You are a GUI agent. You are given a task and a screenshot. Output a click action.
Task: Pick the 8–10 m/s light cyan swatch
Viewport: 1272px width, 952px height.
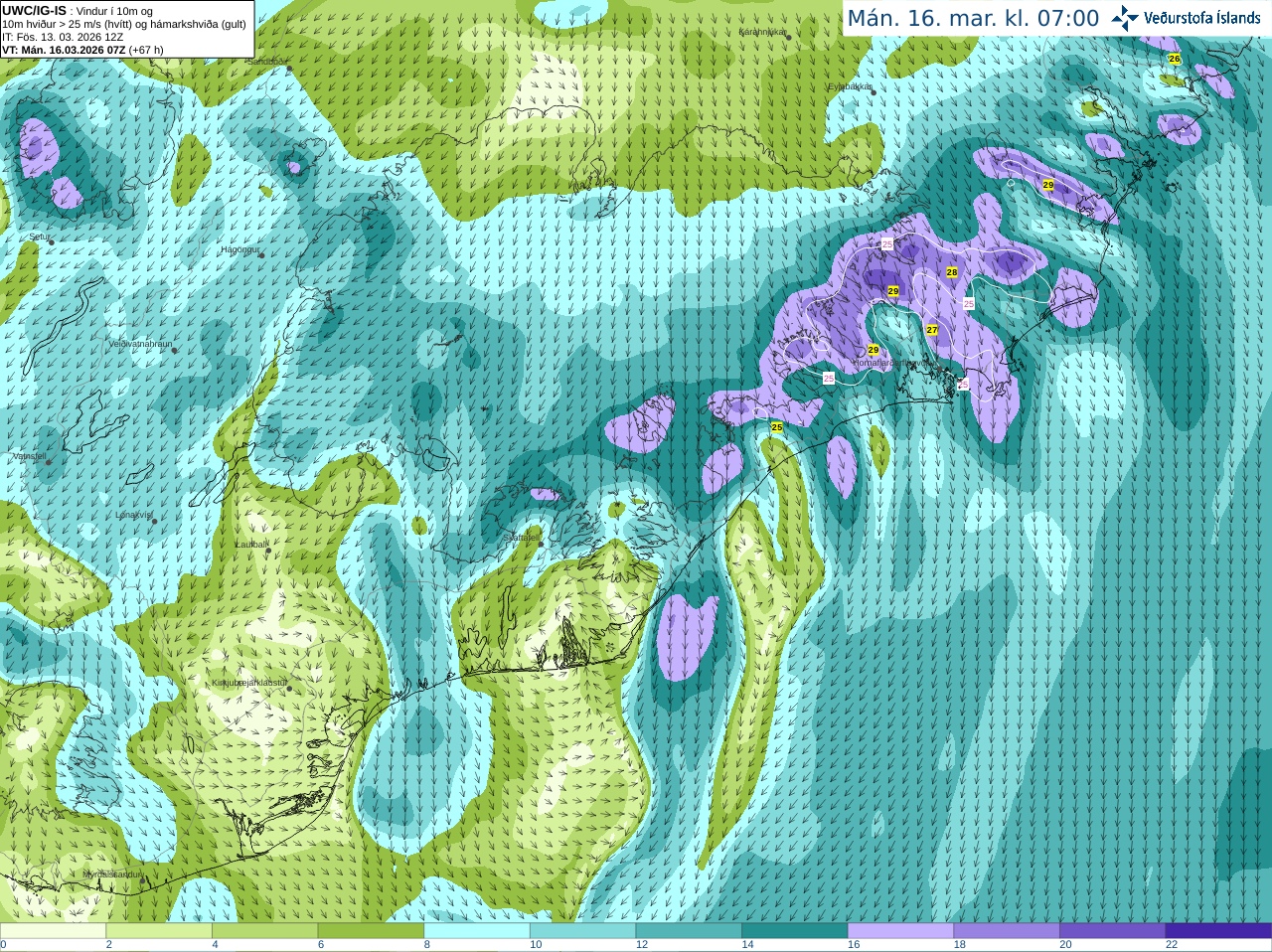pos(477,931)
